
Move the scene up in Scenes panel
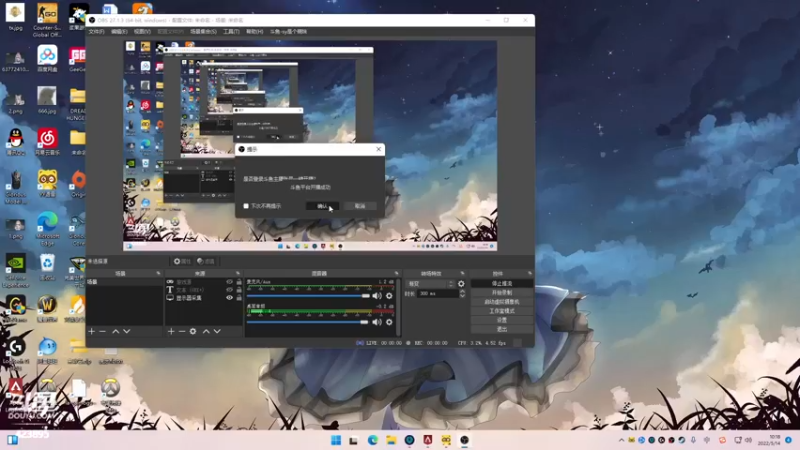(116, 332)
